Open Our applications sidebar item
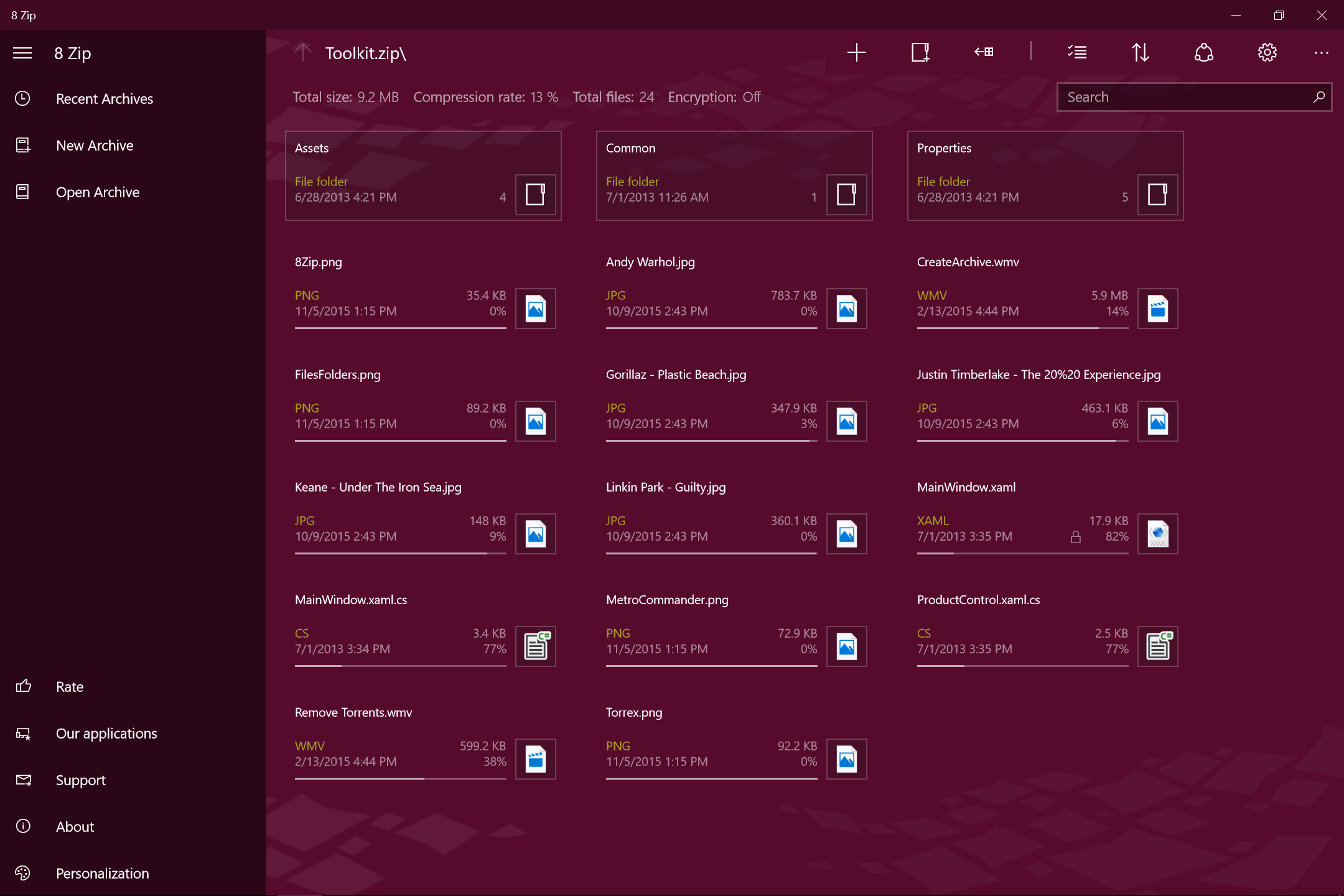The width and height of the screenshot is (1344, 896). coord(133,733)
